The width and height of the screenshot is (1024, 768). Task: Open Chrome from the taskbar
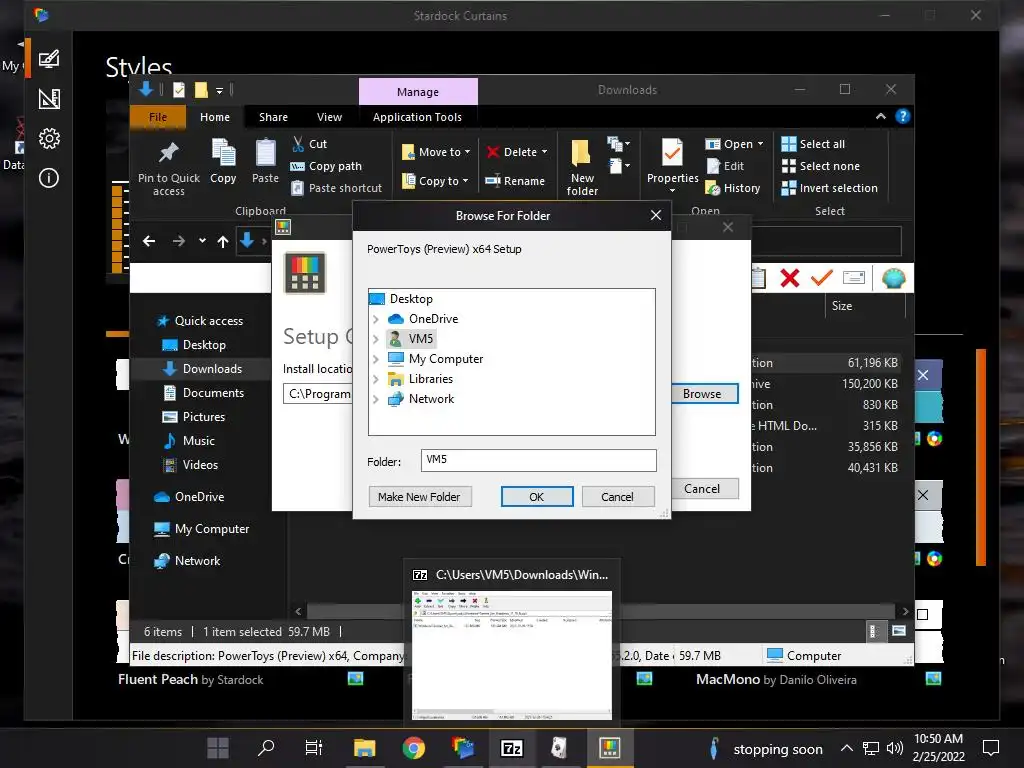[x=413, y=748]
